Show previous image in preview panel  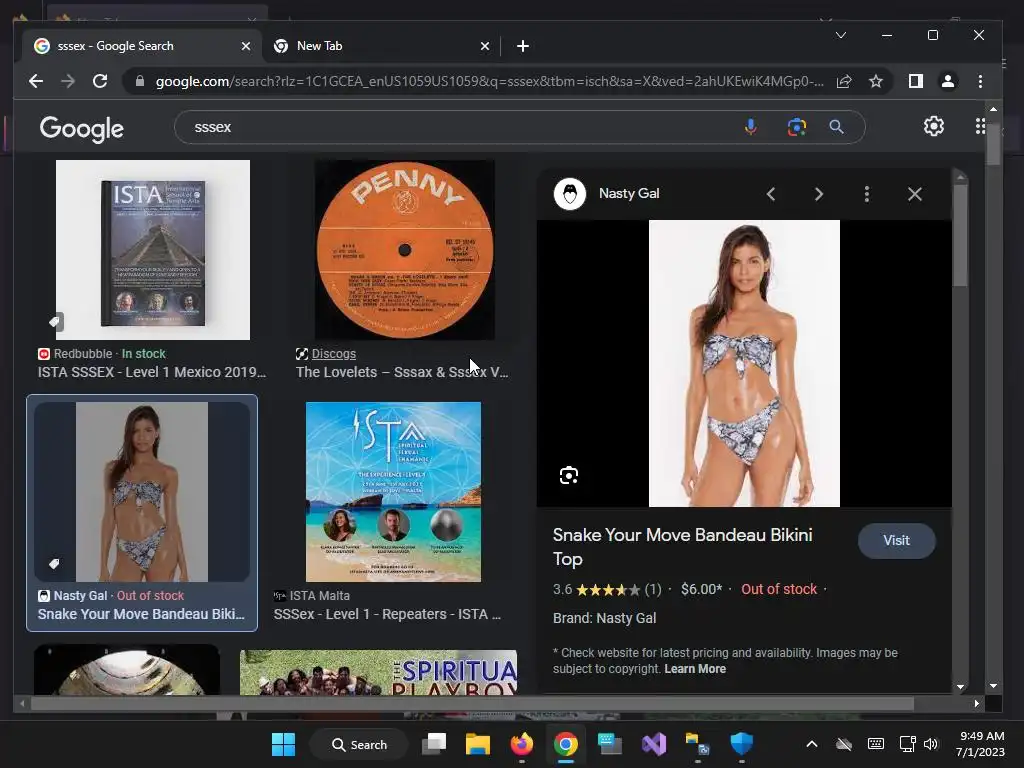coord(771,194)
